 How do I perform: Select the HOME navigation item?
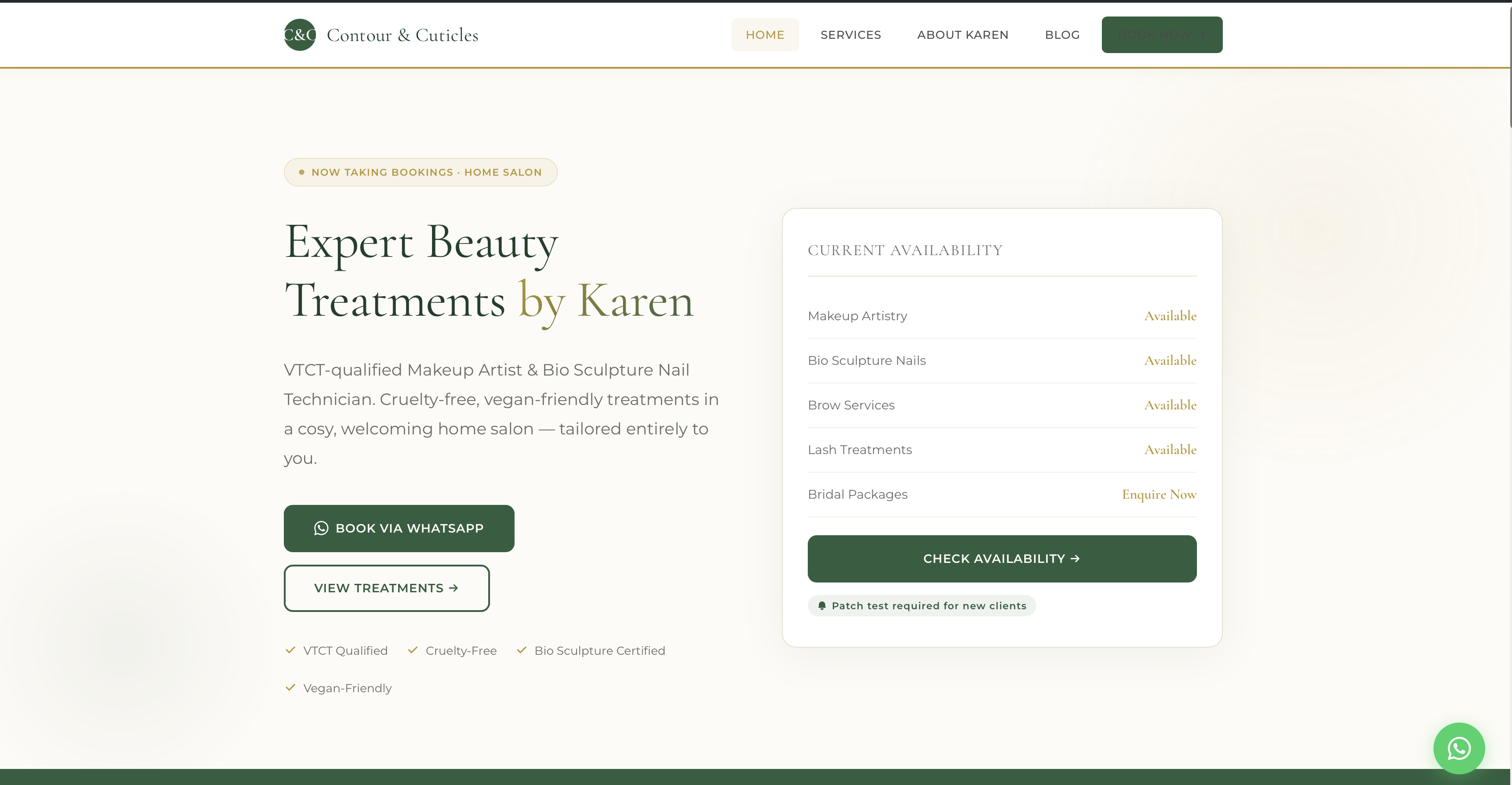tap(765, 35)
